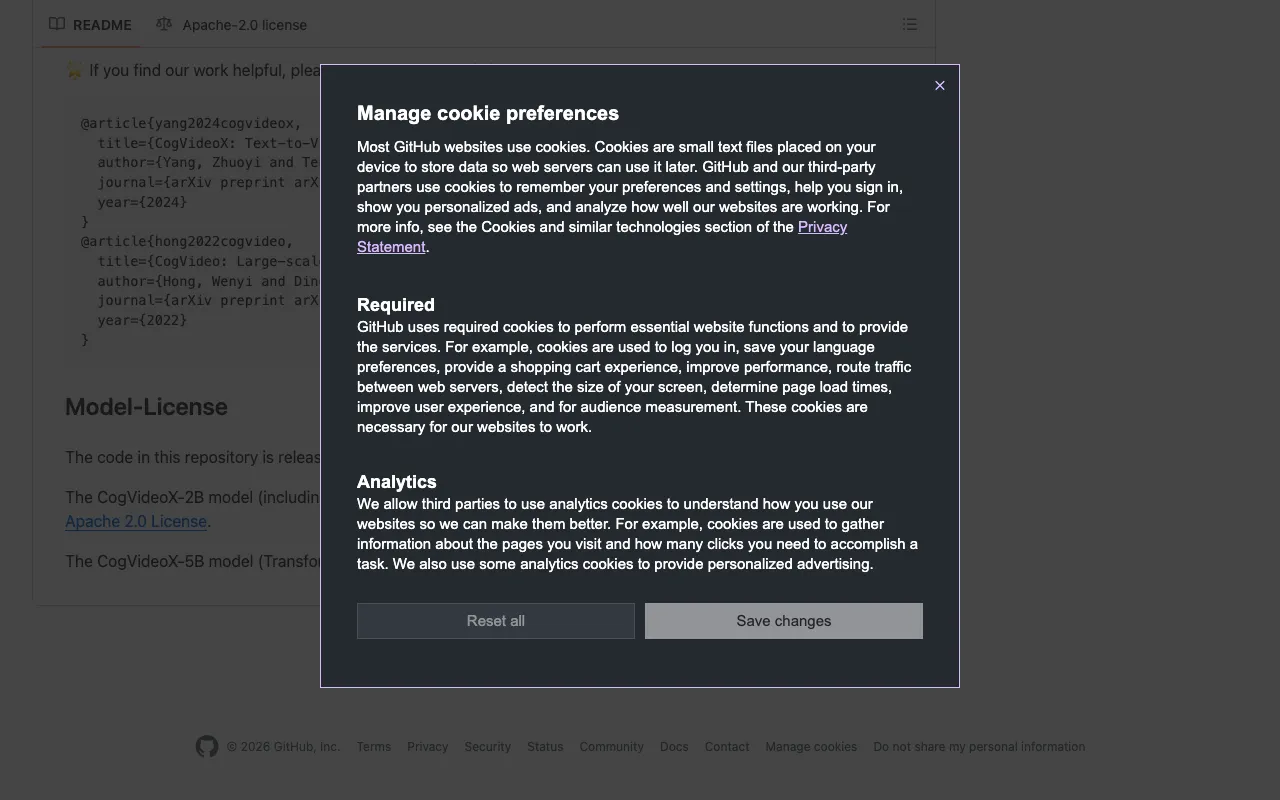This screenshot has height=800, width=1280.
Task: Open the Contact footer link
Action: pos(727,747)
